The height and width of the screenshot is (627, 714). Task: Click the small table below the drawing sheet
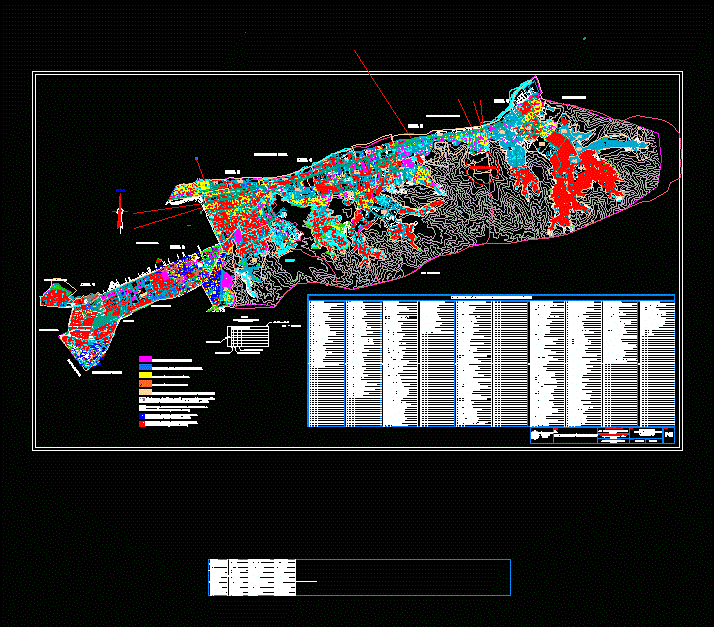point(359,578)
